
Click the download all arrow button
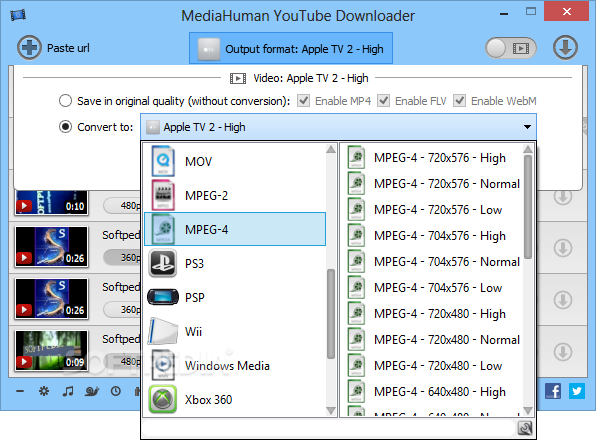[565, 48]
